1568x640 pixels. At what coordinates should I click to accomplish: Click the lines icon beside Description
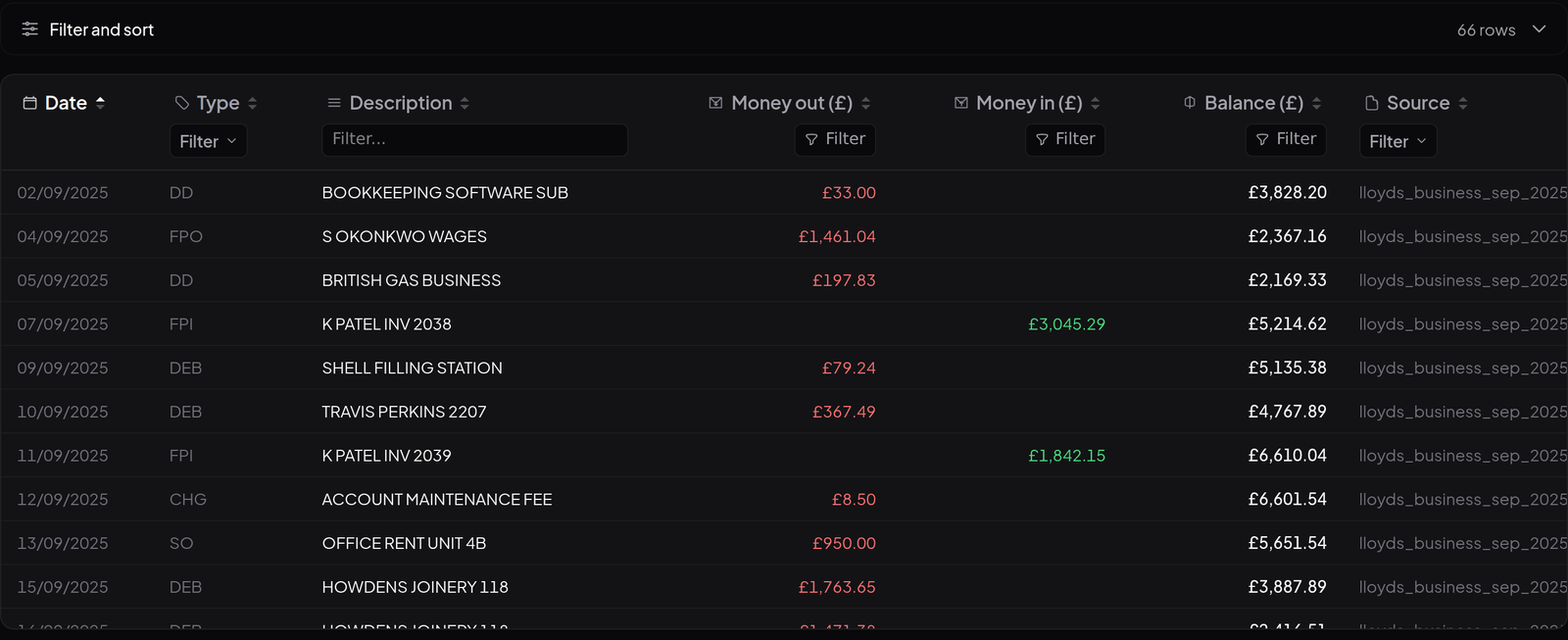[x=334, y=103]
